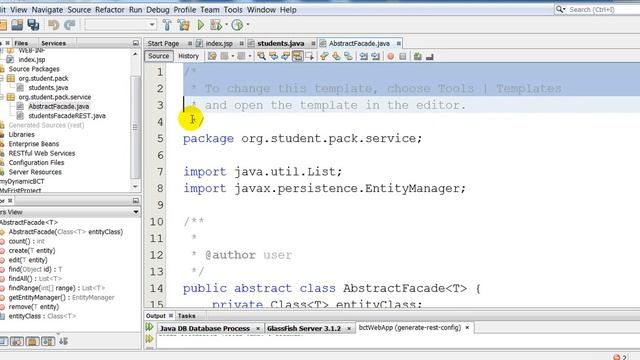Viewport: 640px width, 360px height.
Task: Click Shift Line Left icon
Action: [x=363, y=56]
